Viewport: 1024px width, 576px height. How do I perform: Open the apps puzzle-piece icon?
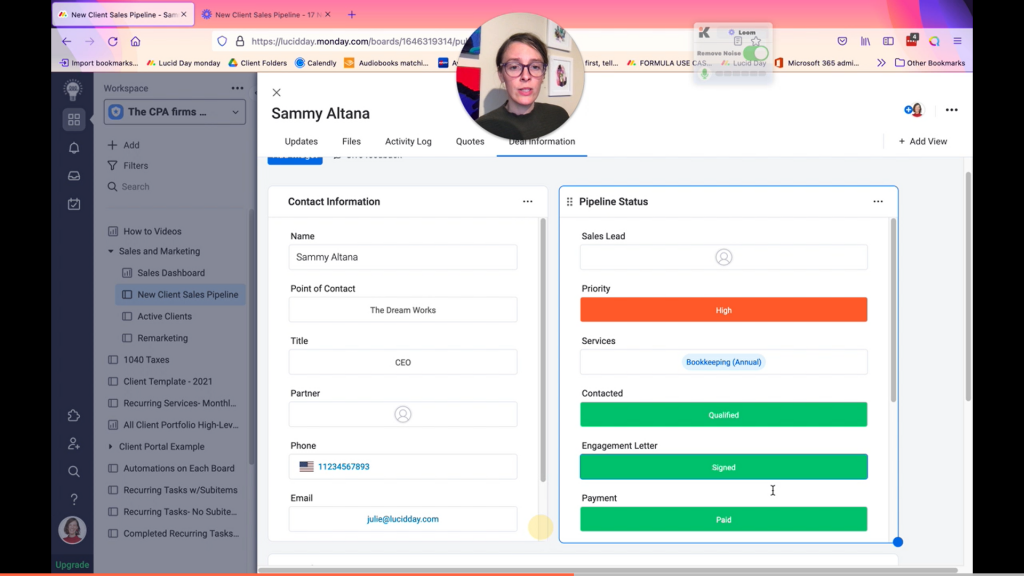(74, 415)
